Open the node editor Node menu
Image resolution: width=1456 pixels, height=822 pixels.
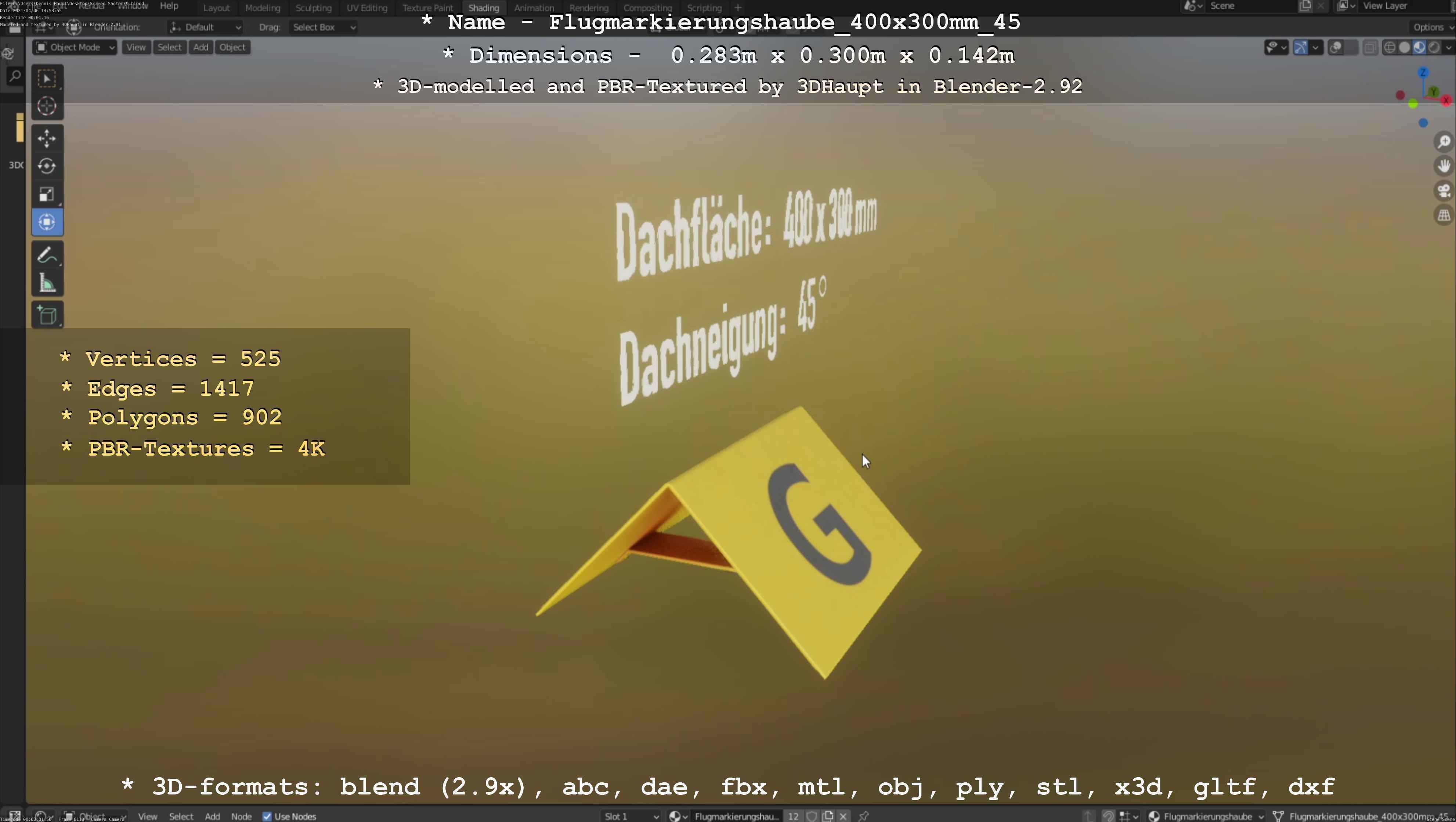[241, 816]
